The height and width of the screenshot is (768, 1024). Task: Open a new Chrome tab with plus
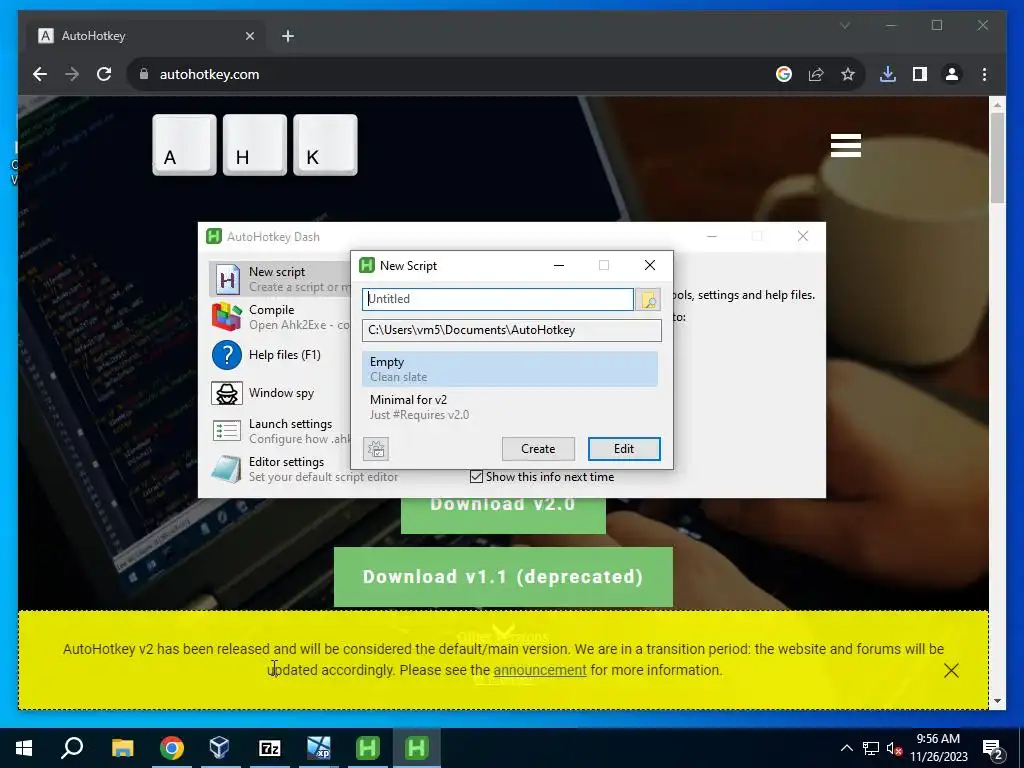point(288,36)
